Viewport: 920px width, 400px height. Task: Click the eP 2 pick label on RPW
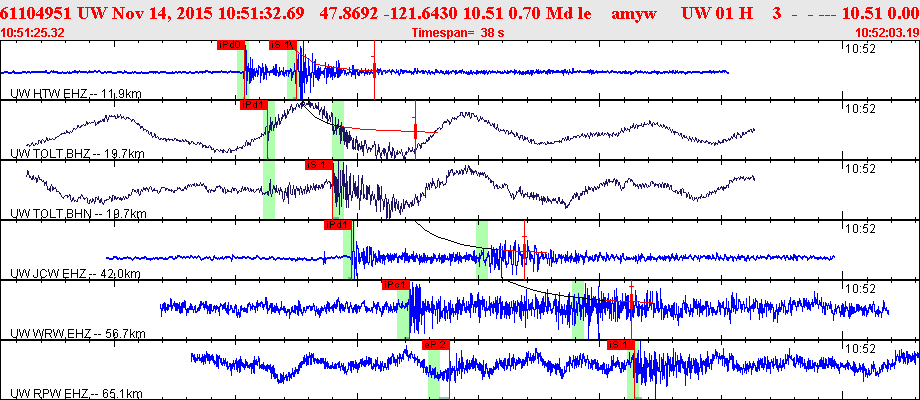tap(436, 345)
